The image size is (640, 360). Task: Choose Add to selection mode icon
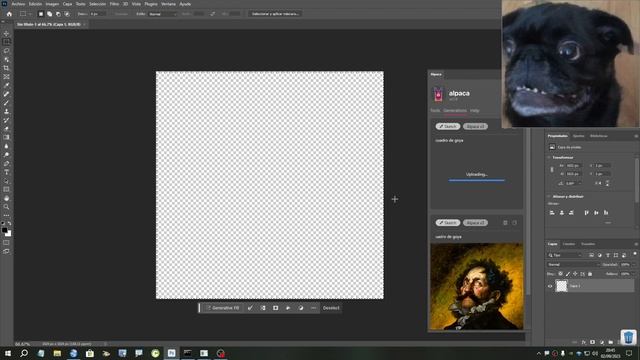49,14
